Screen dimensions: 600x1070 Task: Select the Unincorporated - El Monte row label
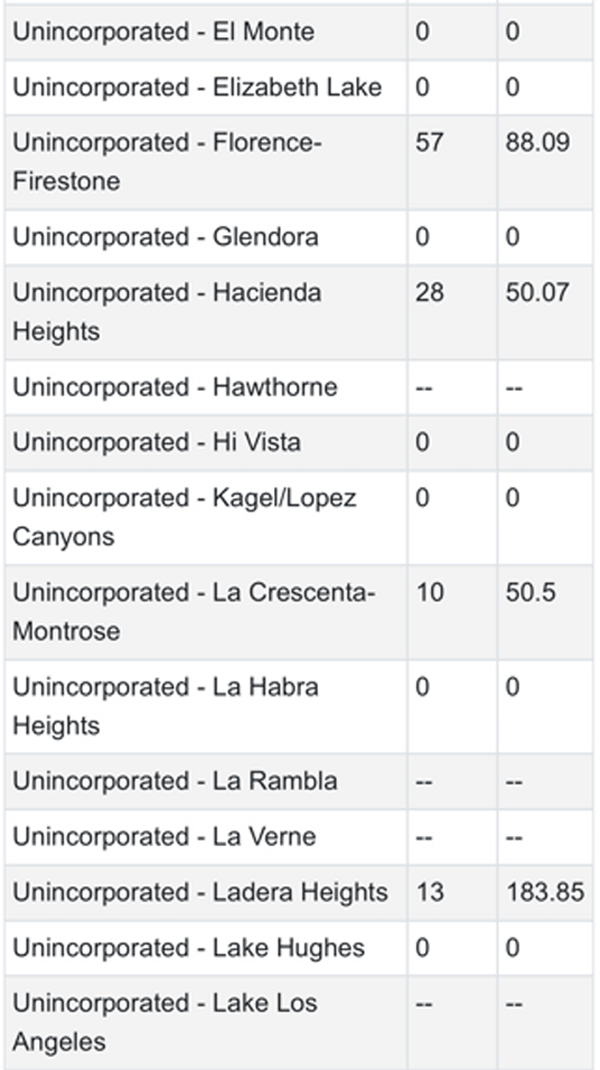point(163,31)
